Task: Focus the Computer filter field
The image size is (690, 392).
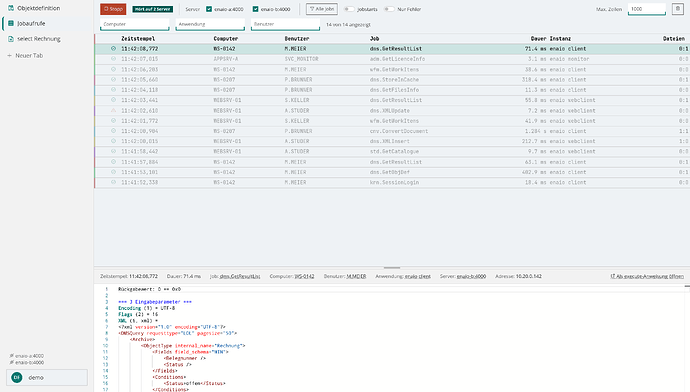Action: point(135,24)
